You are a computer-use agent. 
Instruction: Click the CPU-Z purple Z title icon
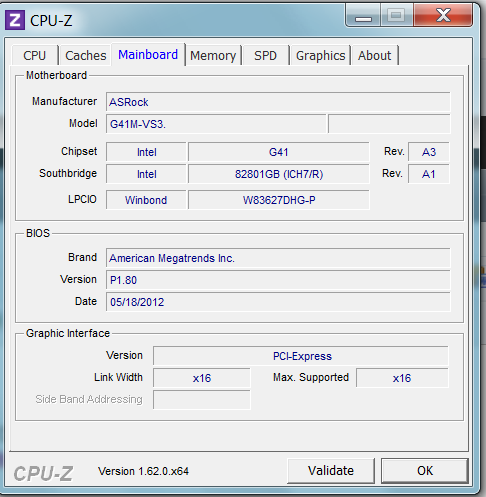[15, 20]
